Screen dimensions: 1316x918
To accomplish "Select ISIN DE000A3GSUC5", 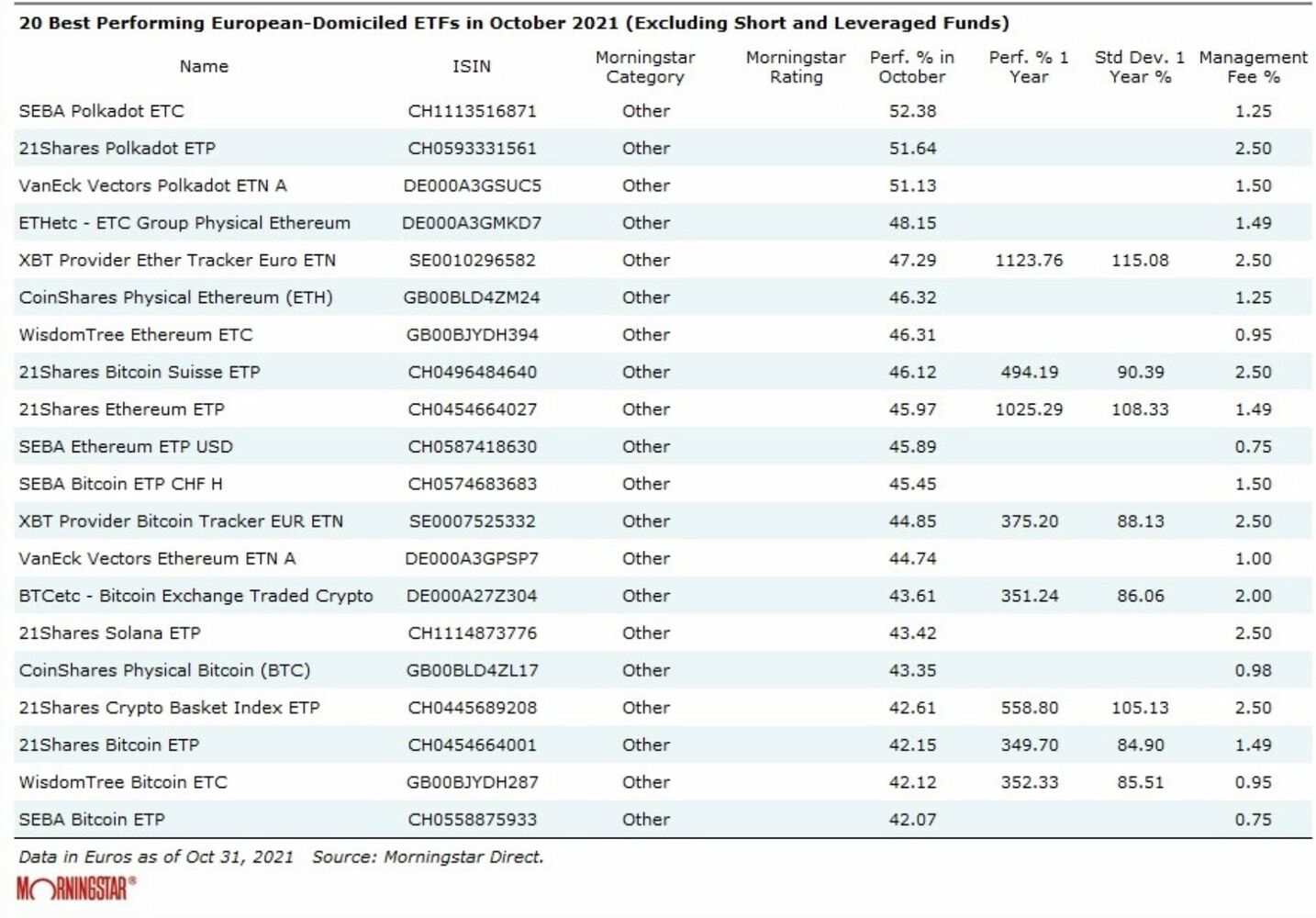I will pos(472,185).
